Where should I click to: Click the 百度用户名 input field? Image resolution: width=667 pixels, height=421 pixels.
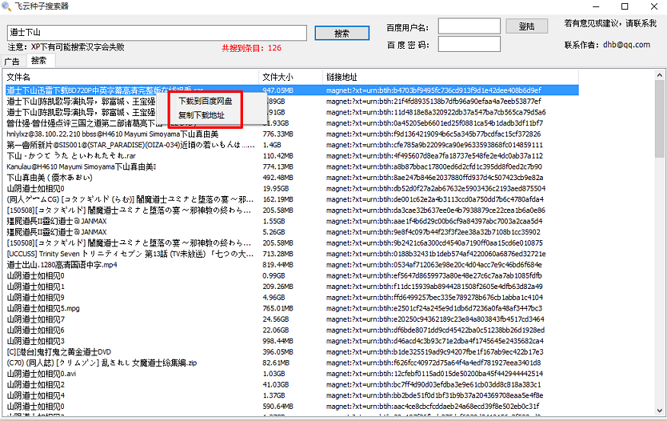[469, 26]
